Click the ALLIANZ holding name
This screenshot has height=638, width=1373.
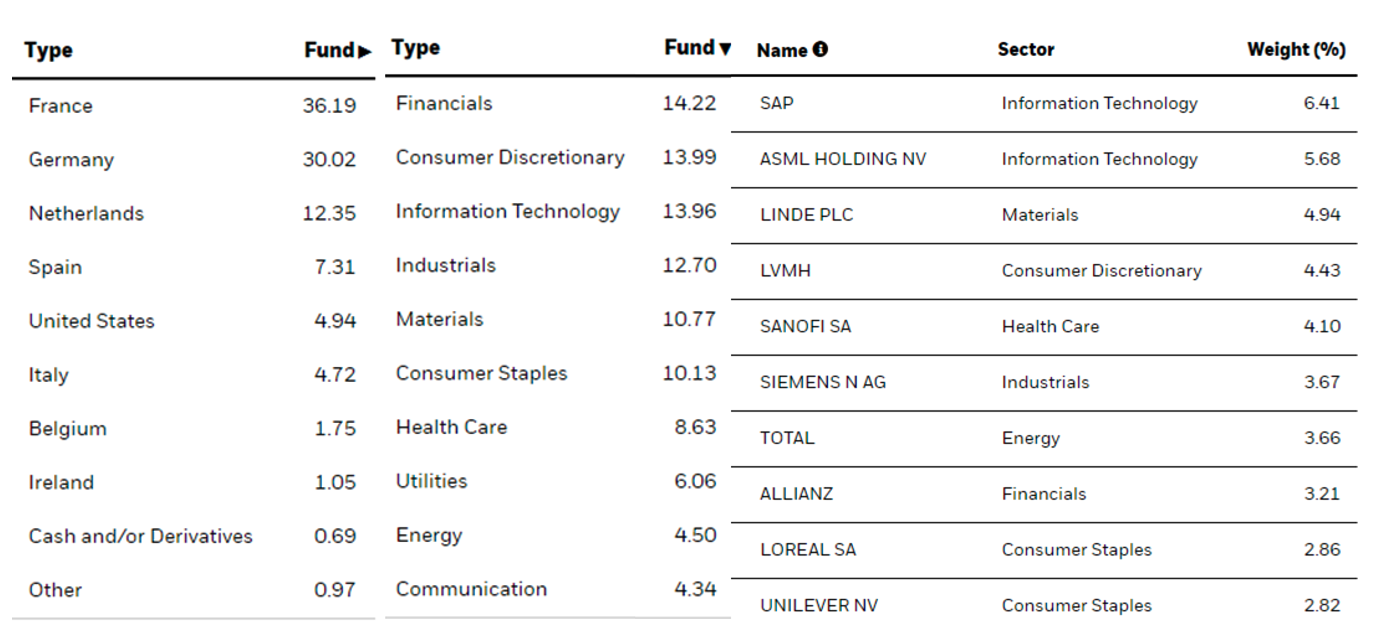tap(796, 494)
